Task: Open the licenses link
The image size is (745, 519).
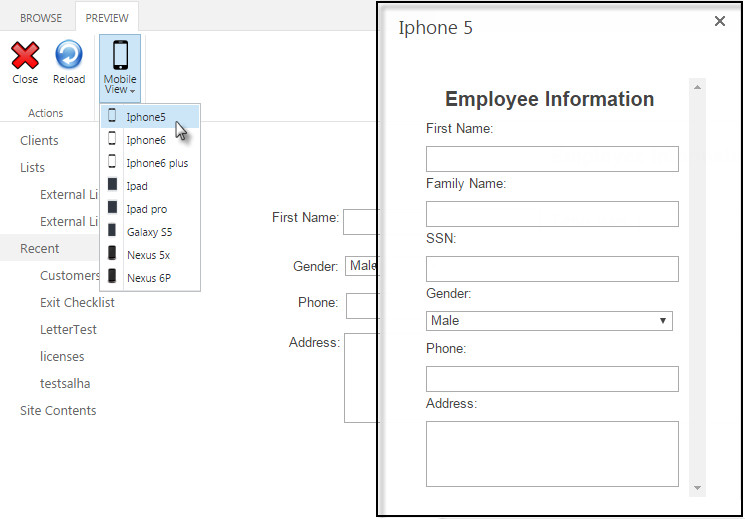Action: [62, 357]
